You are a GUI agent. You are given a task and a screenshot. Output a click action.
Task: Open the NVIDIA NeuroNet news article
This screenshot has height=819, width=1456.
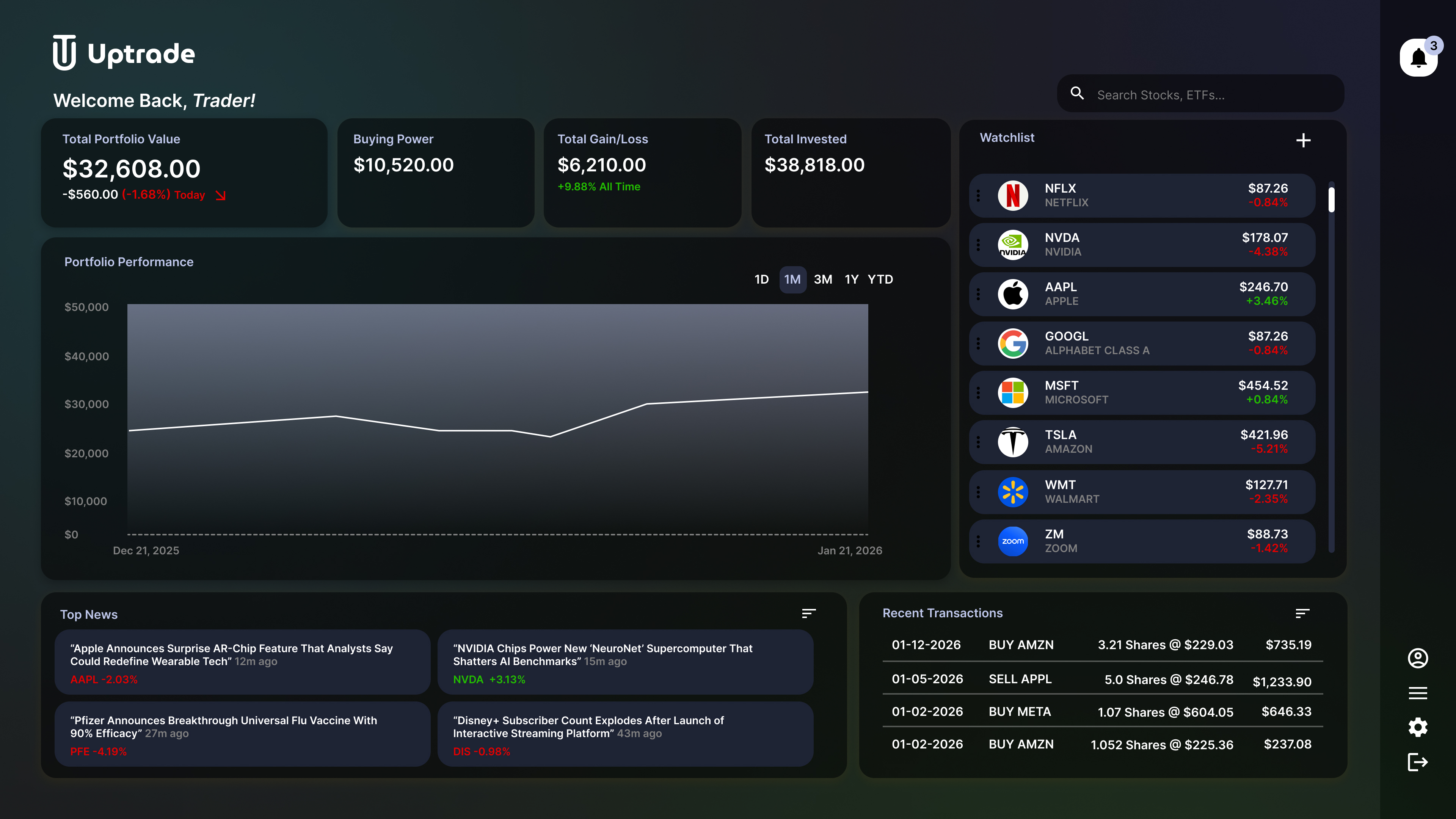pyautogui.click(x=625, y=662)
